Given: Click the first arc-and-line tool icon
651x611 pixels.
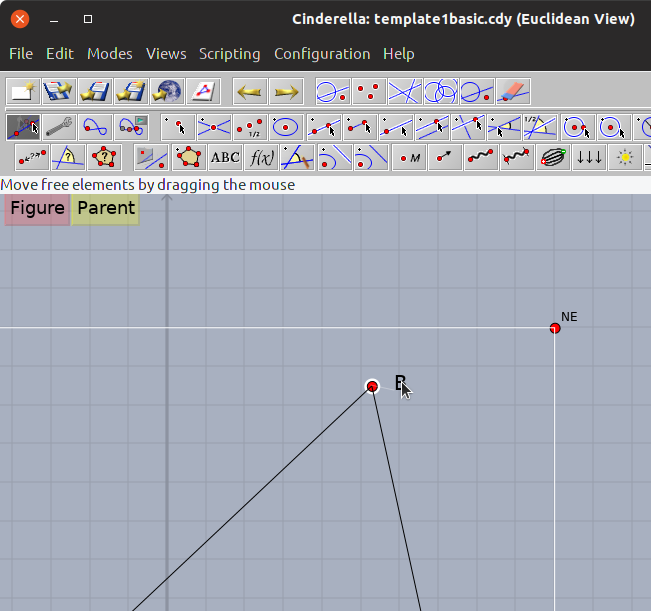Looking at the screenshot, I should tap(335, 157).
